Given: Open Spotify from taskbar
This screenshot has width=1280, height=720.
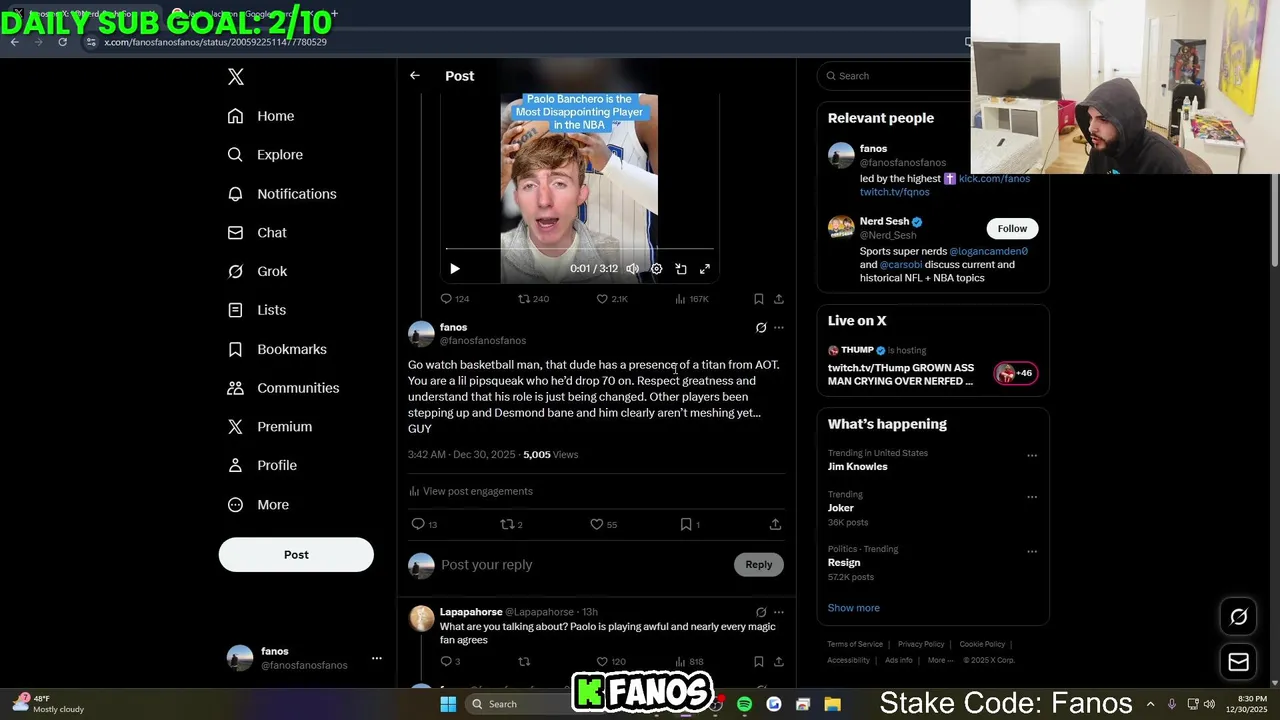Looking at the screenshot, I should 744,704.
